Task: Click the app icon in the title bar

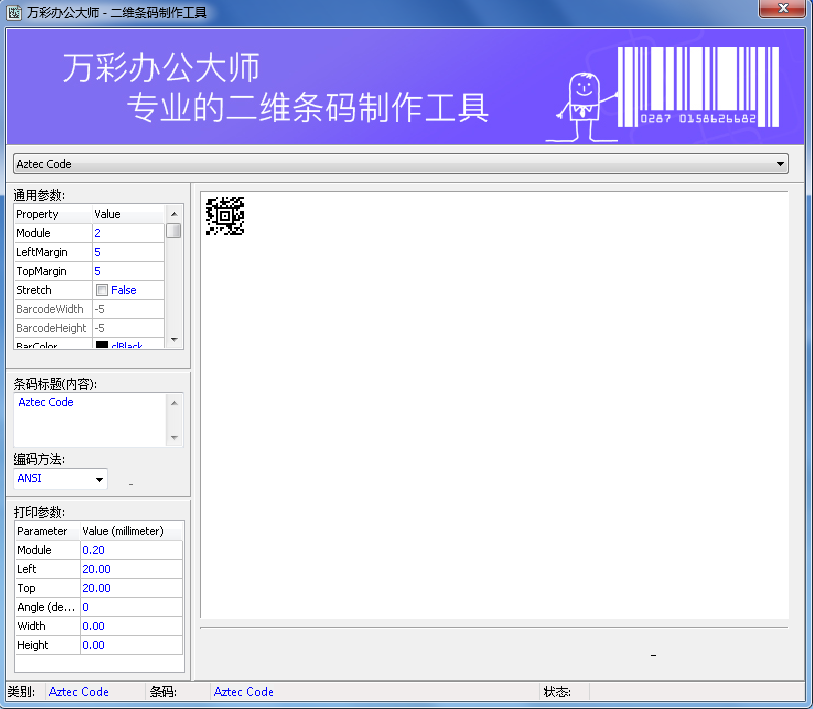Action: [14, 10]
